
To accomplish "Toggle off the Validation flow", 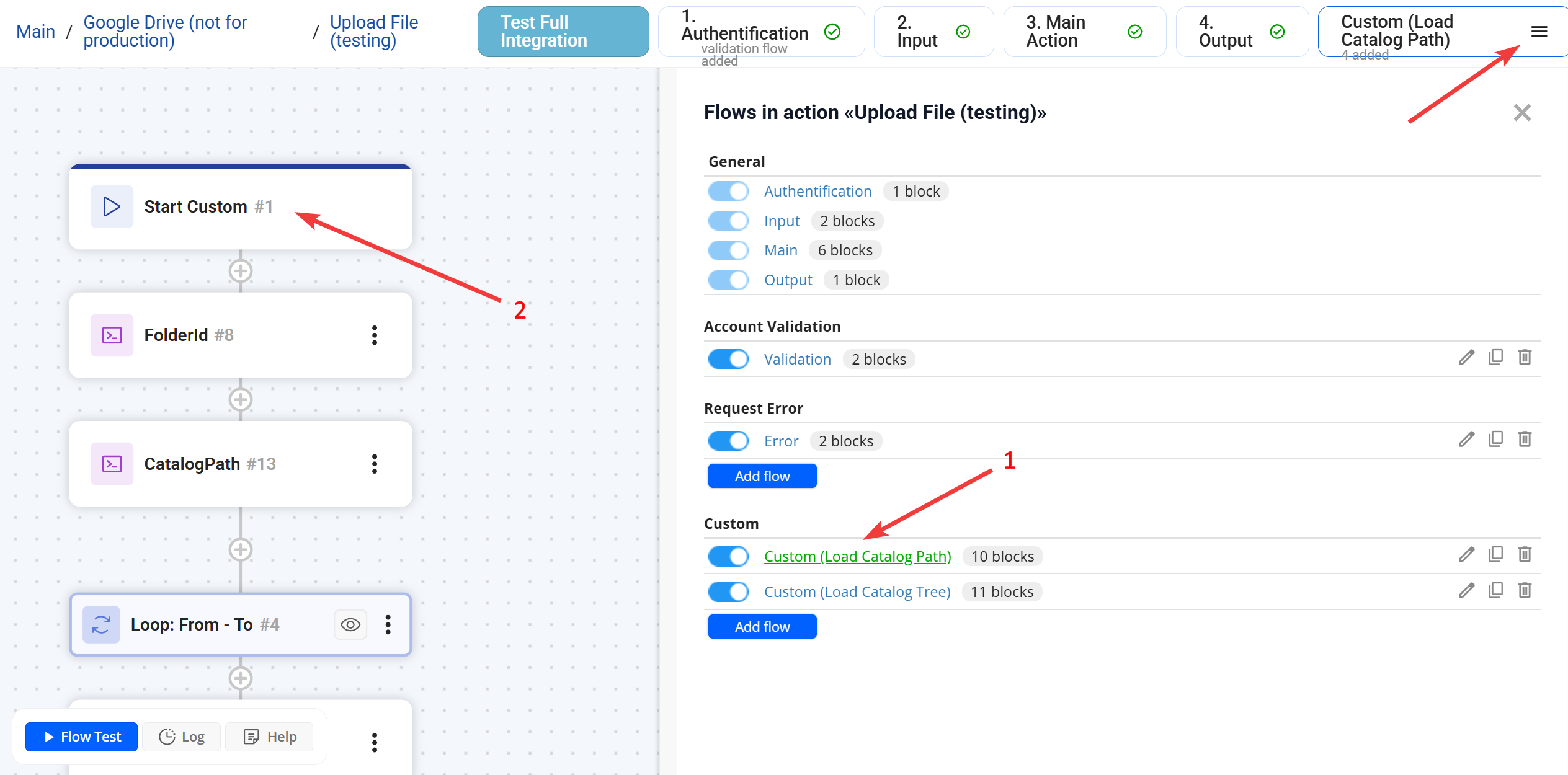I will click(728, 358).
